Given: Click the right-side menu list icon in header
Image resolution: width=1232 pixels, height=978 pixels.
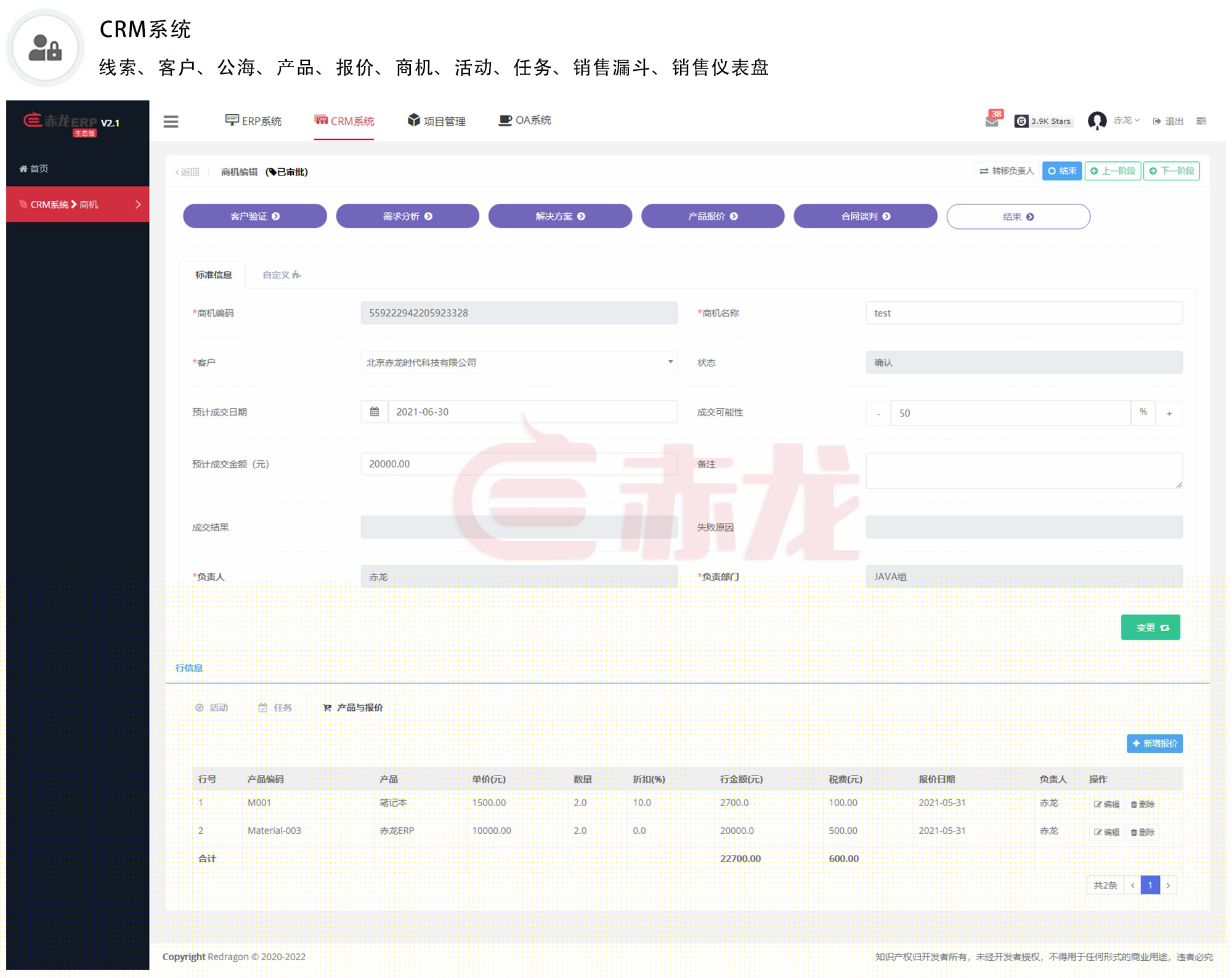Looking at the screenshot, I should [1201, 121].
